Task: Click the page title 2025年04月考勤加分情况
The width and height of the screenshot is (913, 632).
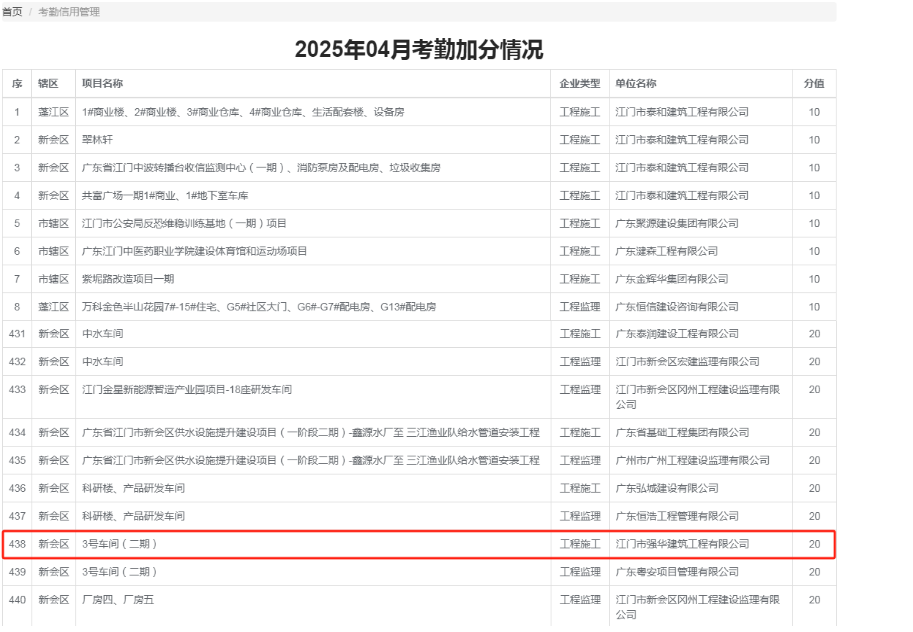Action: tap(419, 50)
